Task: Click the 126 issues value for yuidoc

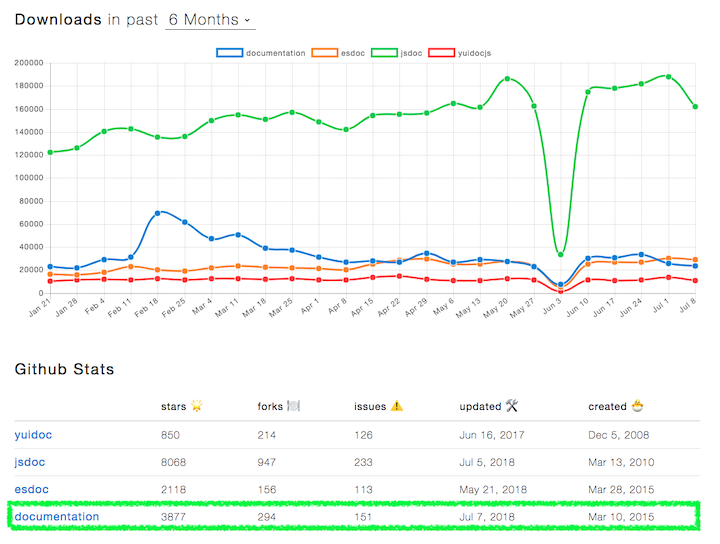Action: pyautogui.click(x=363, y=435)
